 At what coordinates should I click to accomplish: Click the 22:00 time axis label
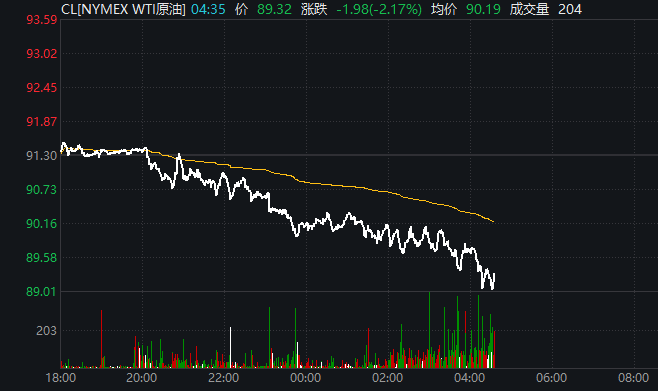[x=224, y=378]
